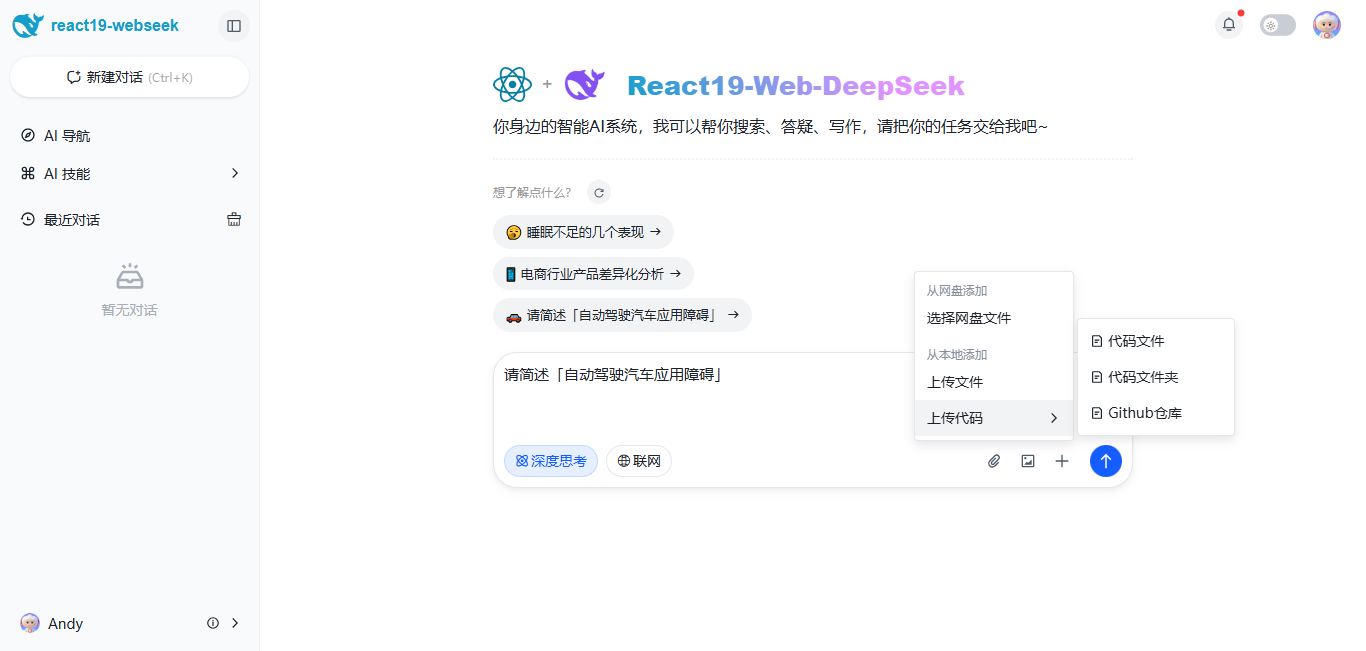Click the 想了解点什么? label

[532, 193]
